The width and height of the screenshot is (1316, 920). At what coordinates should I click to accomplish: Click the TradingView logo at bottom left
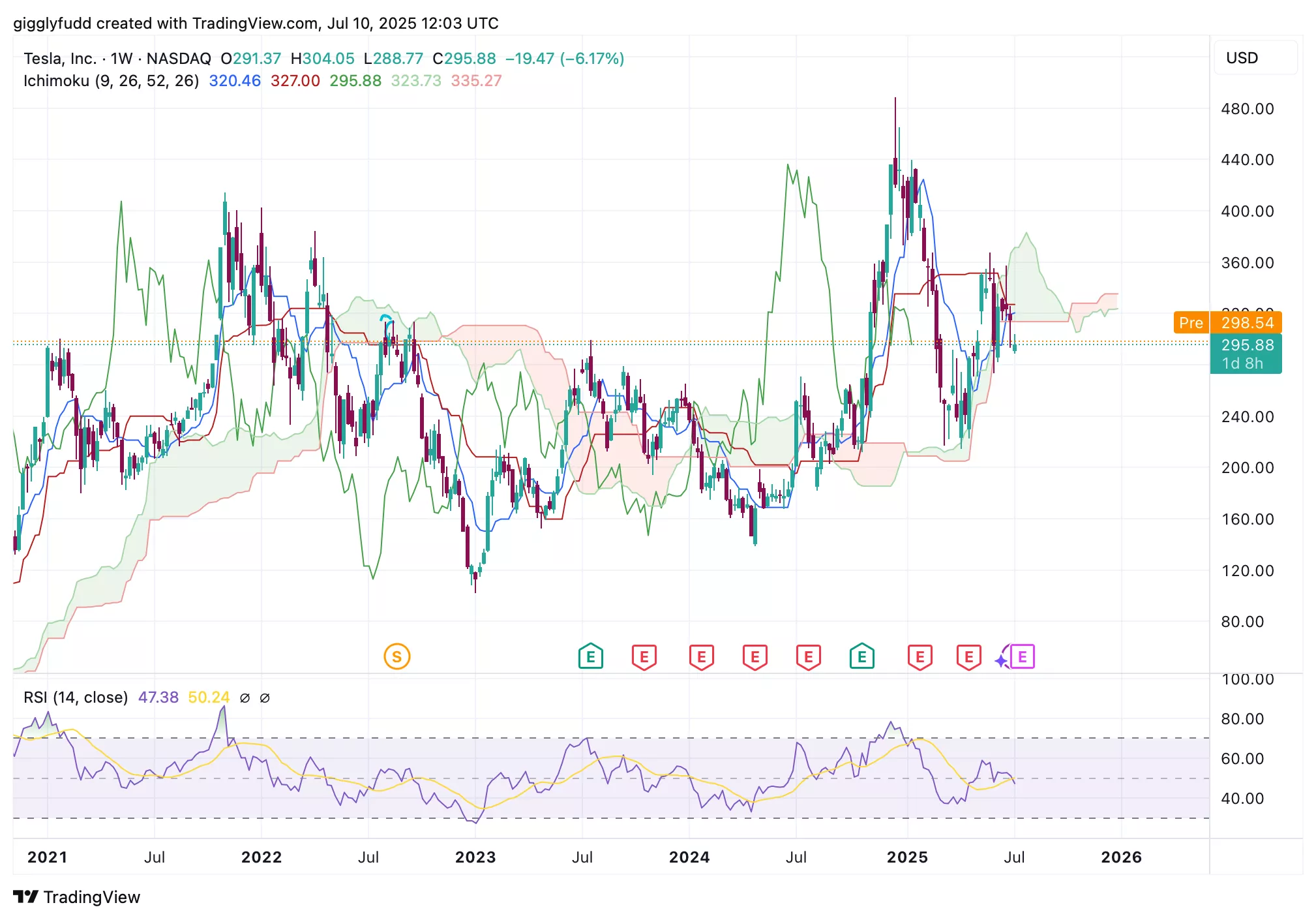(x=76, y=897)
